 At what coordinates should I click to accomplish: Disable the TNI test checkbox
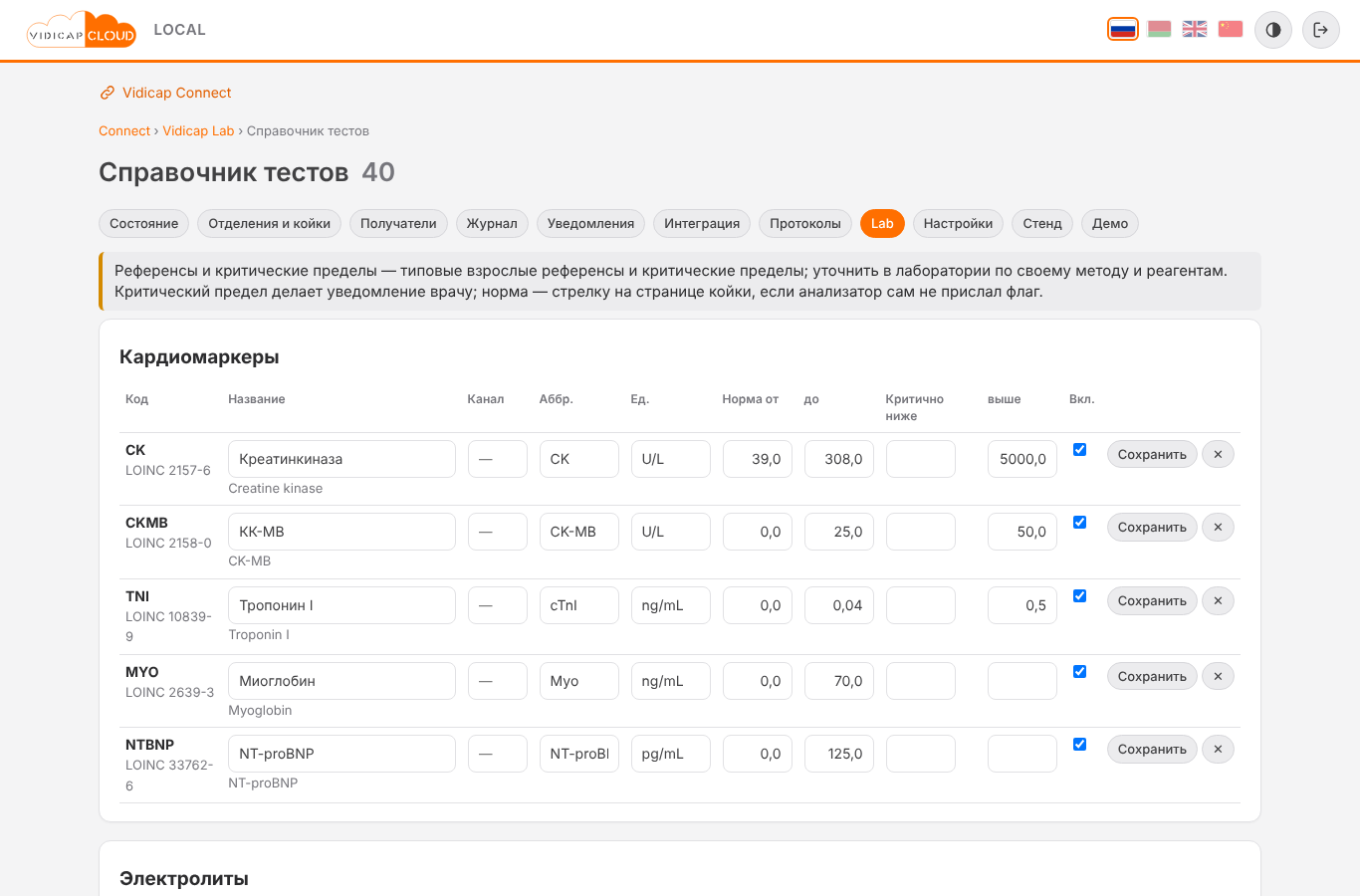click(x=1079, y=596)
